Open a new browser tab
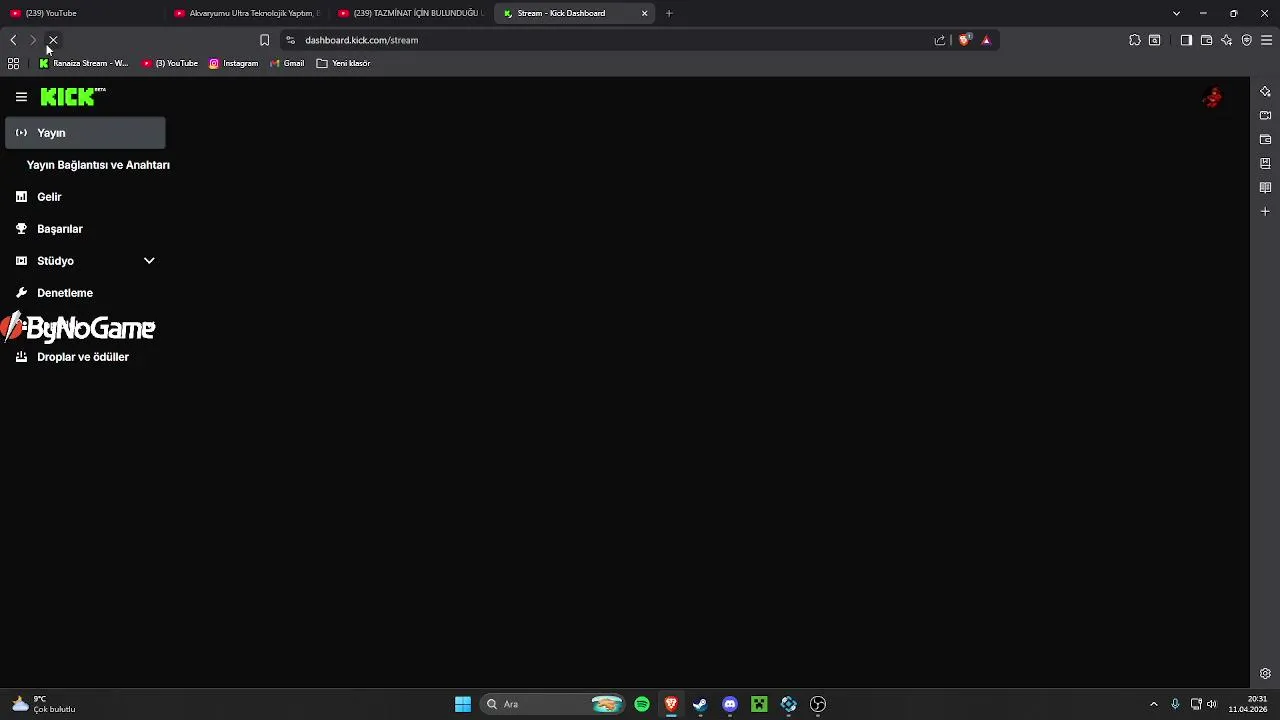Image resolution: width=1280 pixels, height=720 pixels. point(669,13)
